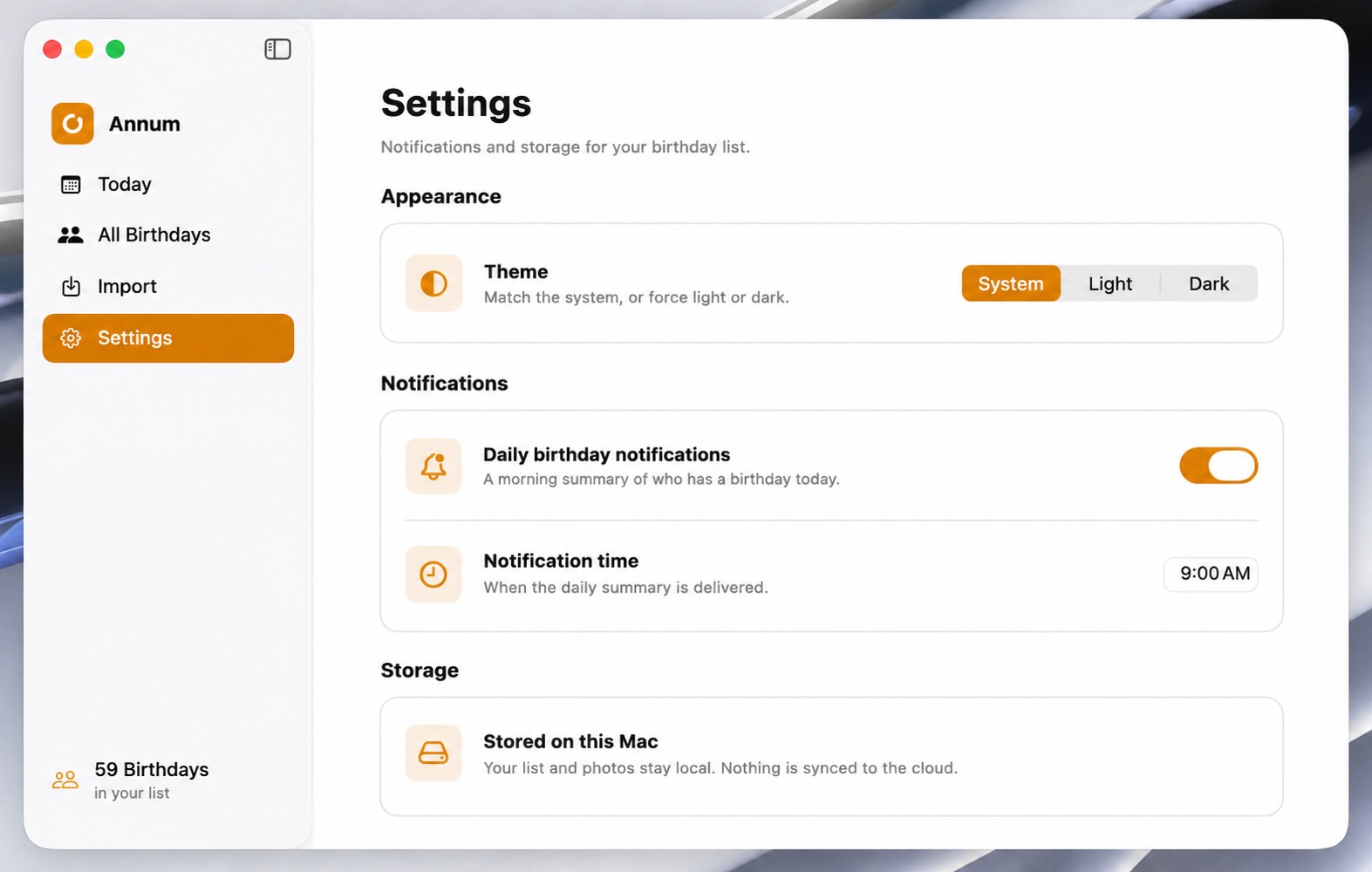Click the Annum app name text
1372x872 pixels.
145,124
